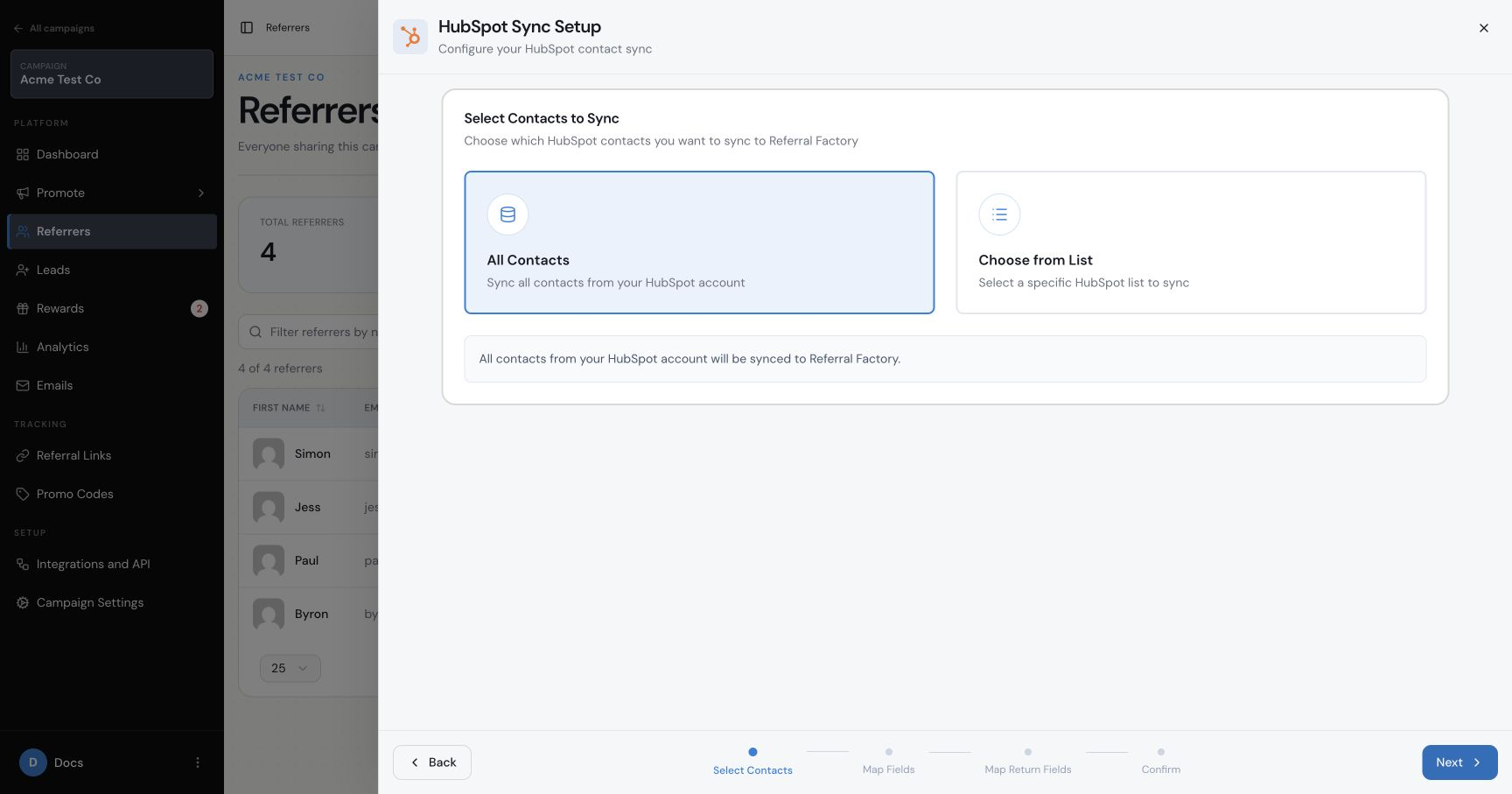1512x794 pixels.
Task: Click the Back button
Action: [x=432, y=762]
